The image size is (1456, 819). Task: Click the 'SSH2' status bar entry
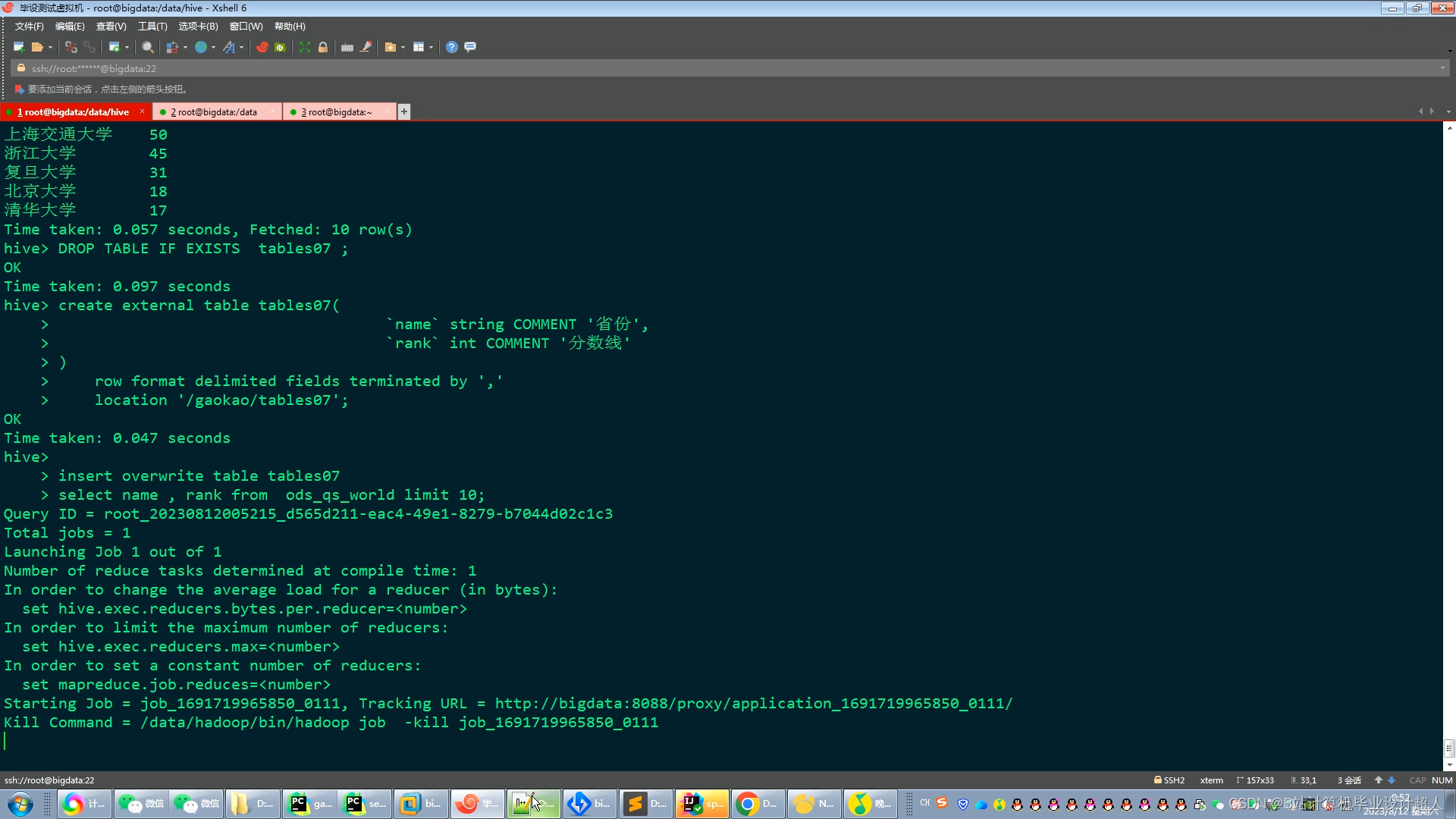point(1169,780)
